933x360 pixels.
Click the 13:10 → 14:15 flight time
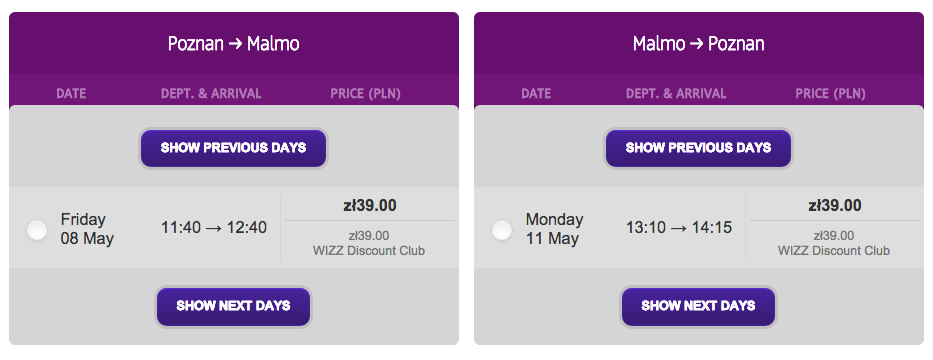pyautogui.click(x=678, y=228)
